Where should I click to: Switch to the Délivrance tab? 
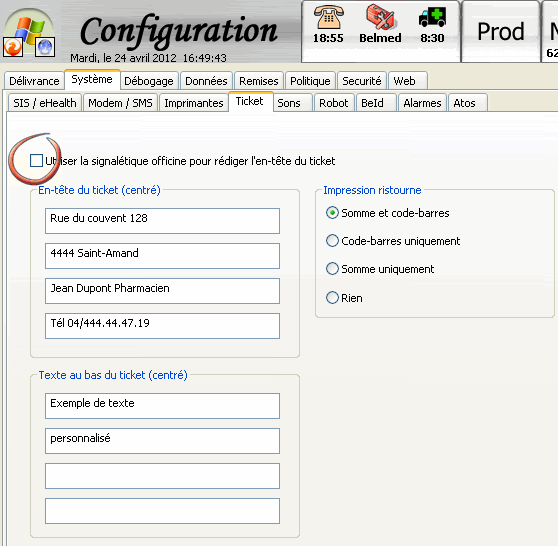(x=34, y=81)
